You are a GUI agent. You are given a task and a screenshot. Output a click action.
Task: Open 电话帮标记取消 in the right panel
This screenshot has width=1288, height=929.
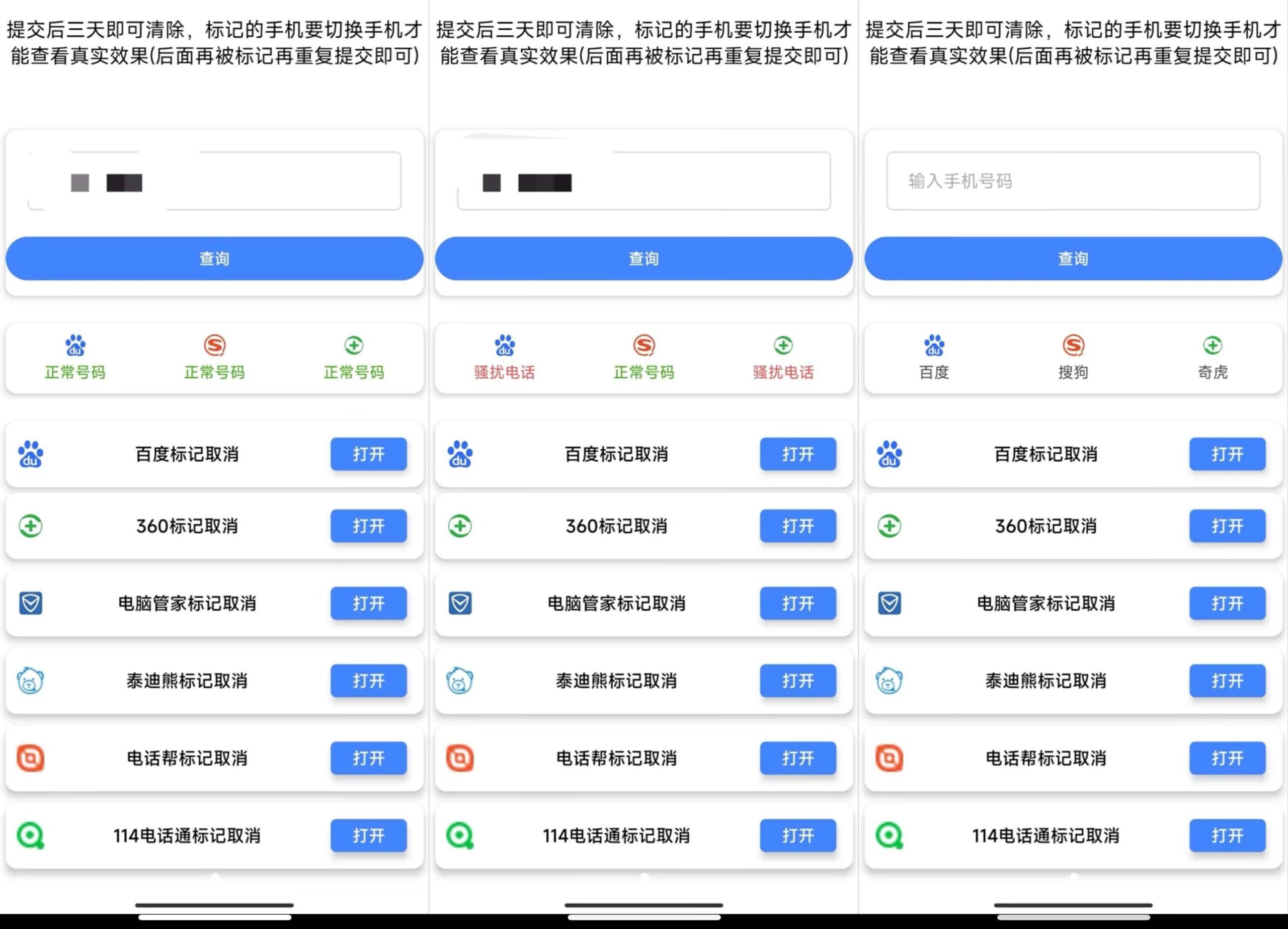1227,758
